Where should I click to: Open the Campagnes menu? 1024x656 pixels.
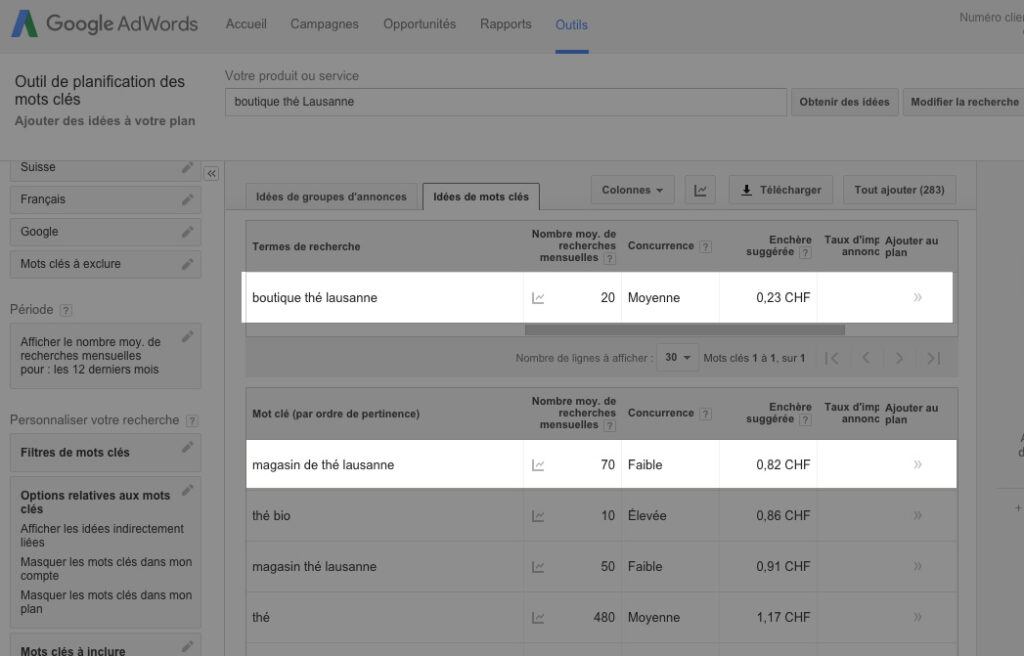[x=325, y=24]
